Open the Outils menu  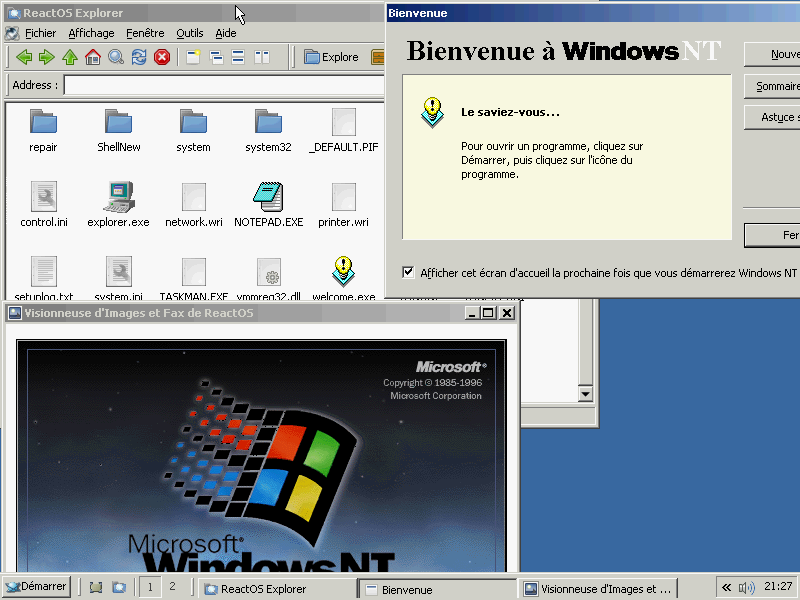tap(189, 33)
